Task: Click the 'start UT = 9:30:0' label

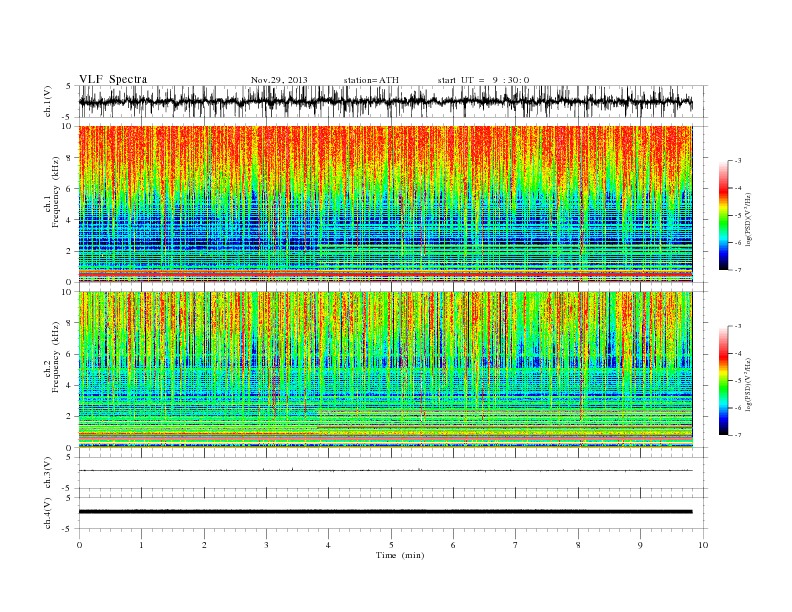Action: coord(483,80)
